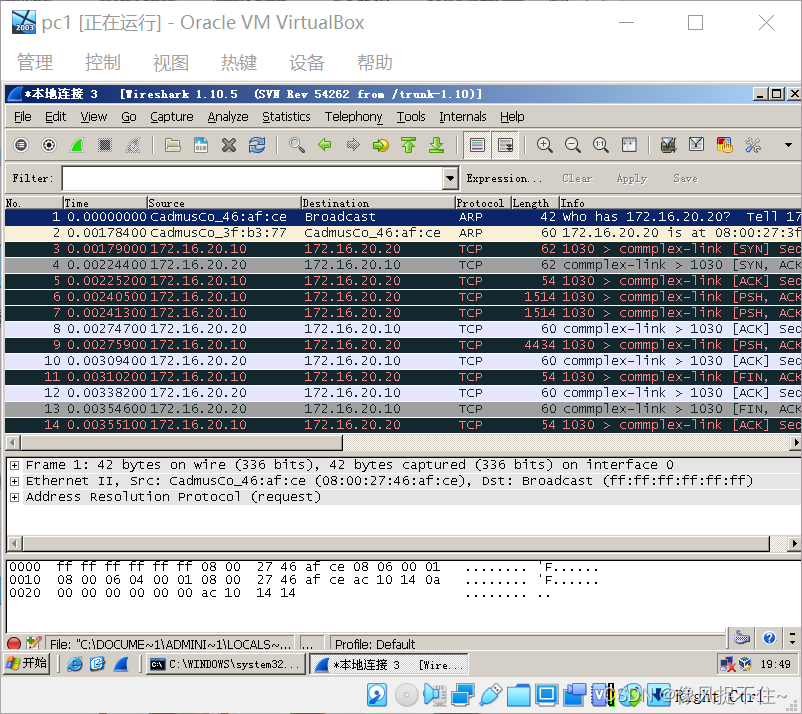Screen dimensions: 802x714
Task: Click packet list horizontal scrollbar thumb
Action: (x=182, y=442)
